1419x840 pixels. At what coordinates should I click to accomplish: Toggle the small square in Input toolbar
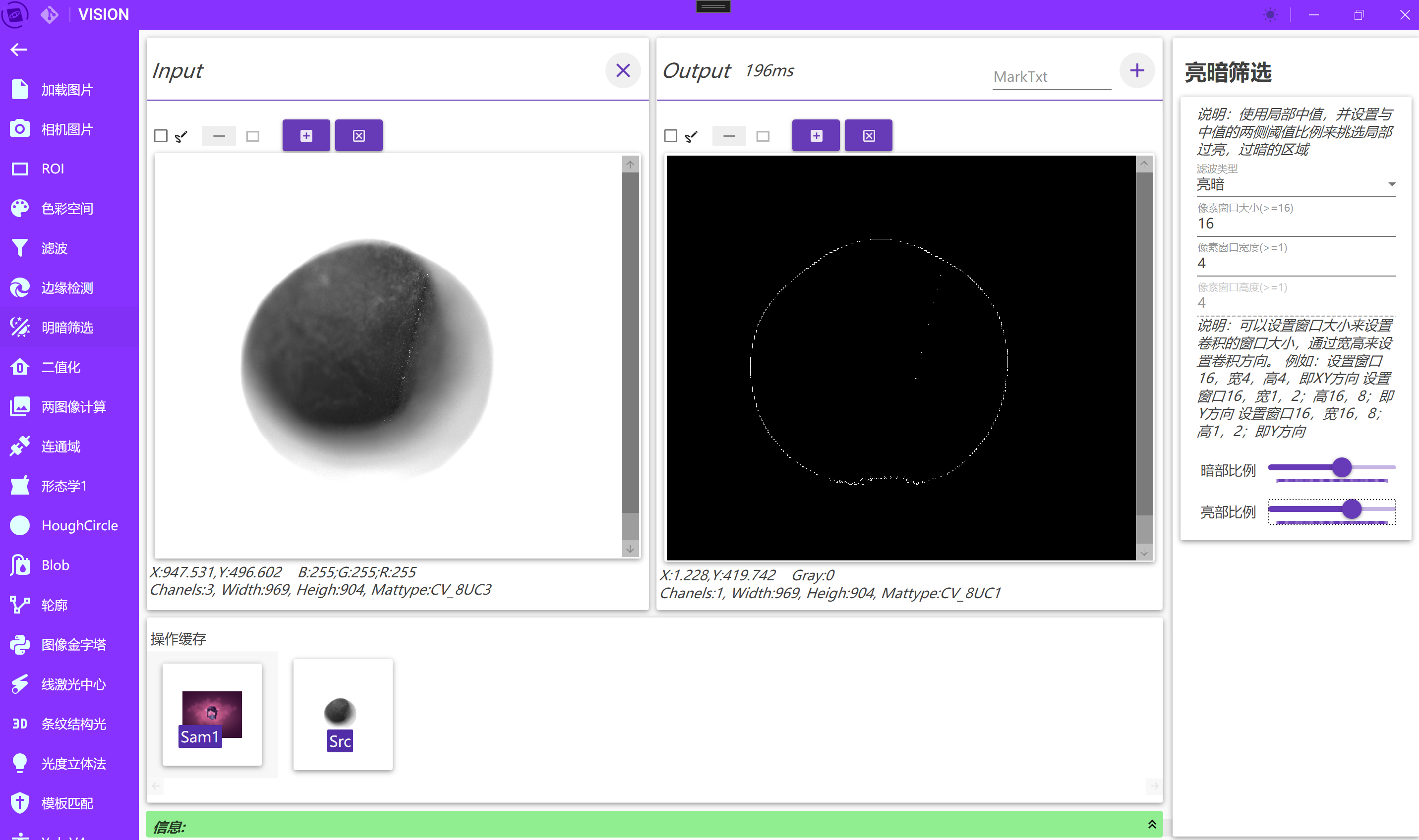pyautogui.click(x=252, y=136)
